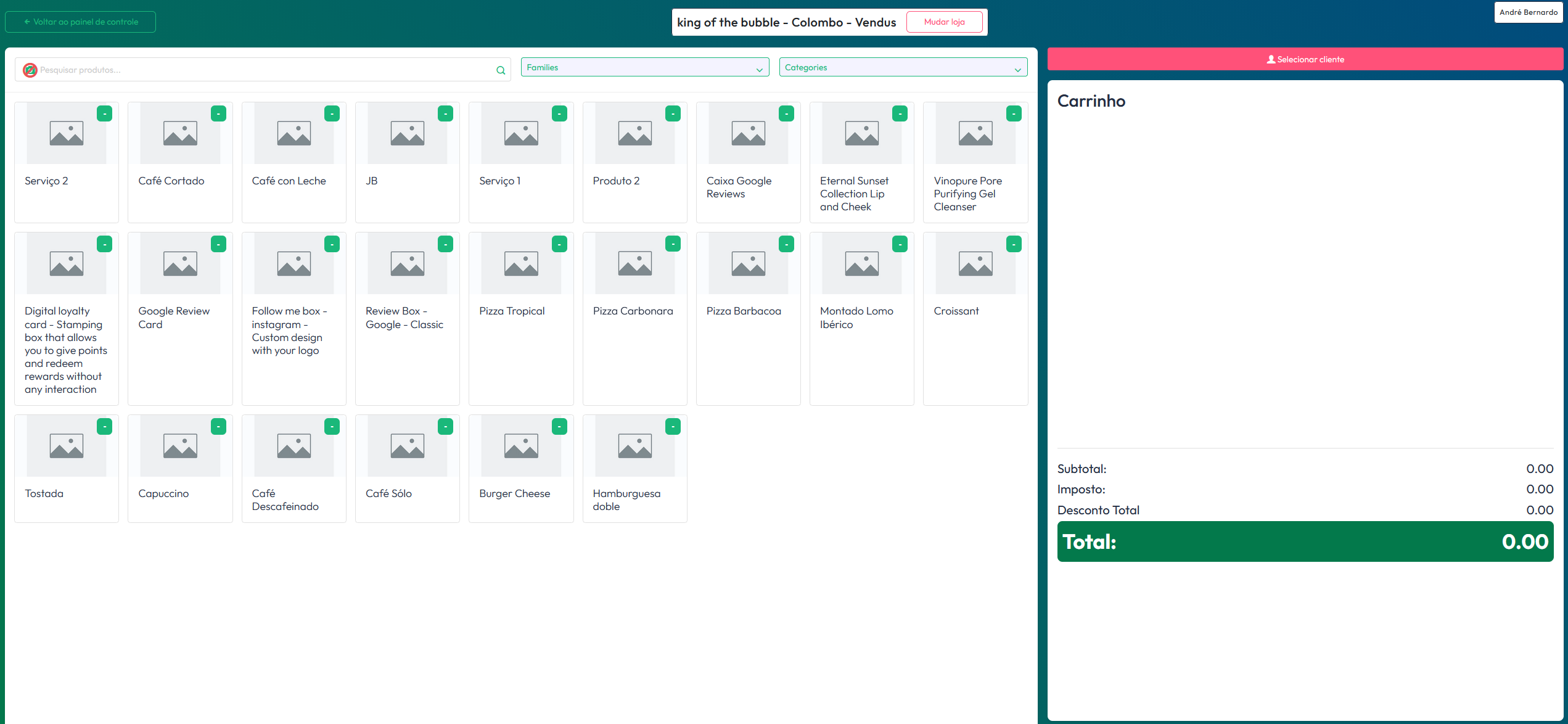Focus the Pesquisar produtos search field
The width and height of the screenshot is (1568, 724).
265,70
